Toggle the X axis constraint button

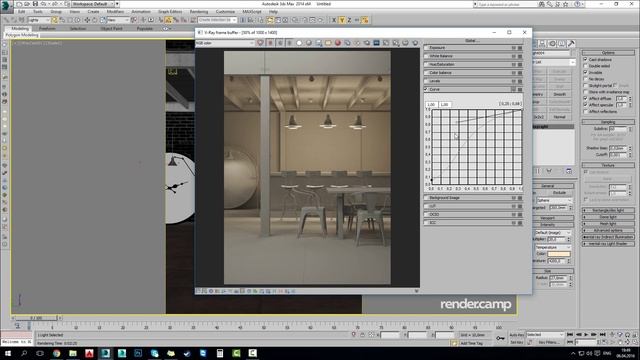pos(334,20)
